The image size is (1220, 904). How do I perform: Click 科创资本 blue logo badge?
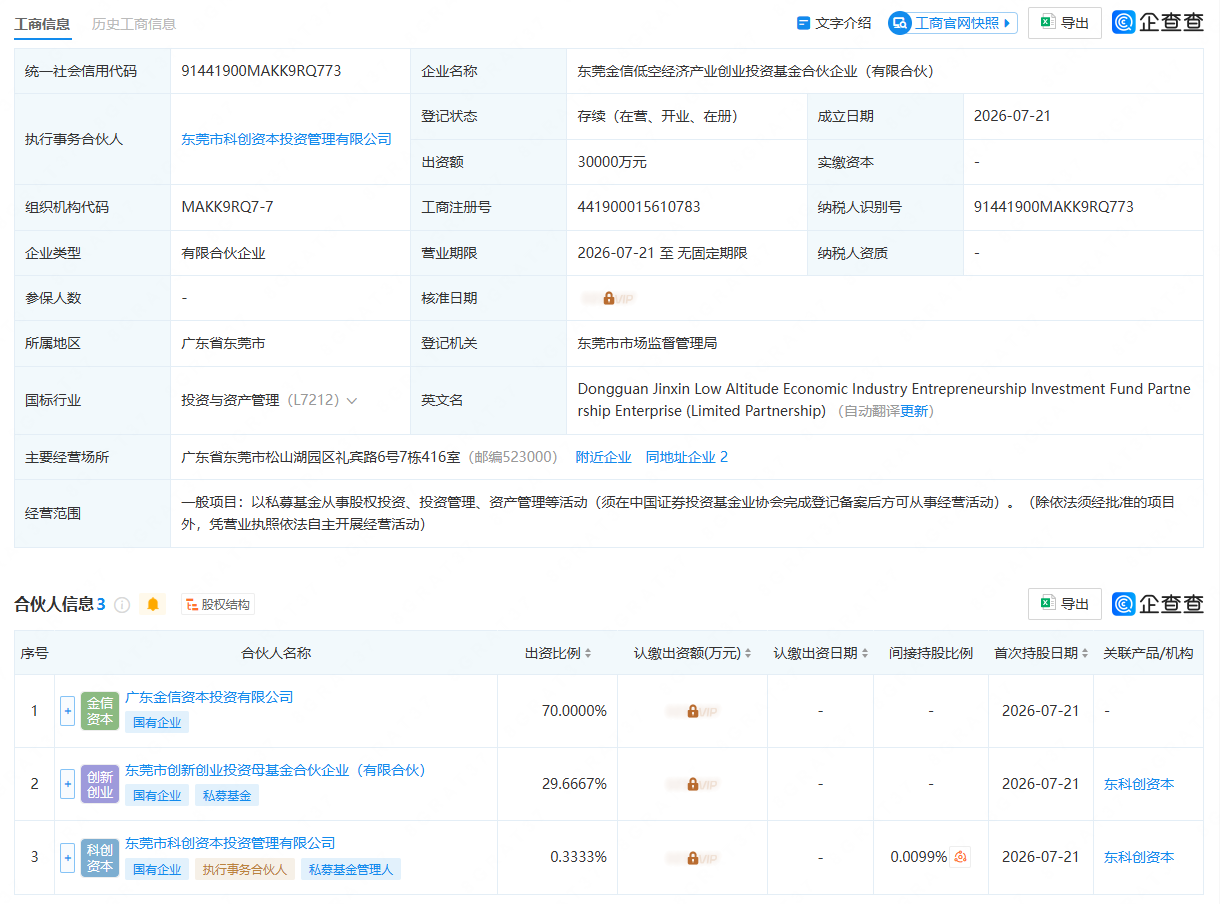[100, 857]
